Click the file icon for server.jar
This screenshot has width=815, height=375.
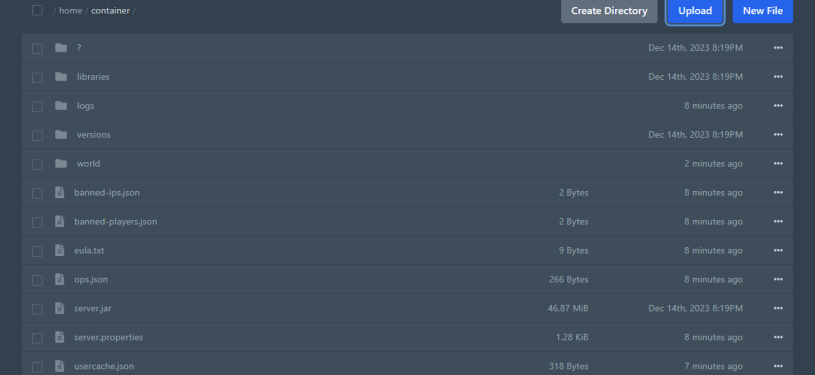coord(60,308)
